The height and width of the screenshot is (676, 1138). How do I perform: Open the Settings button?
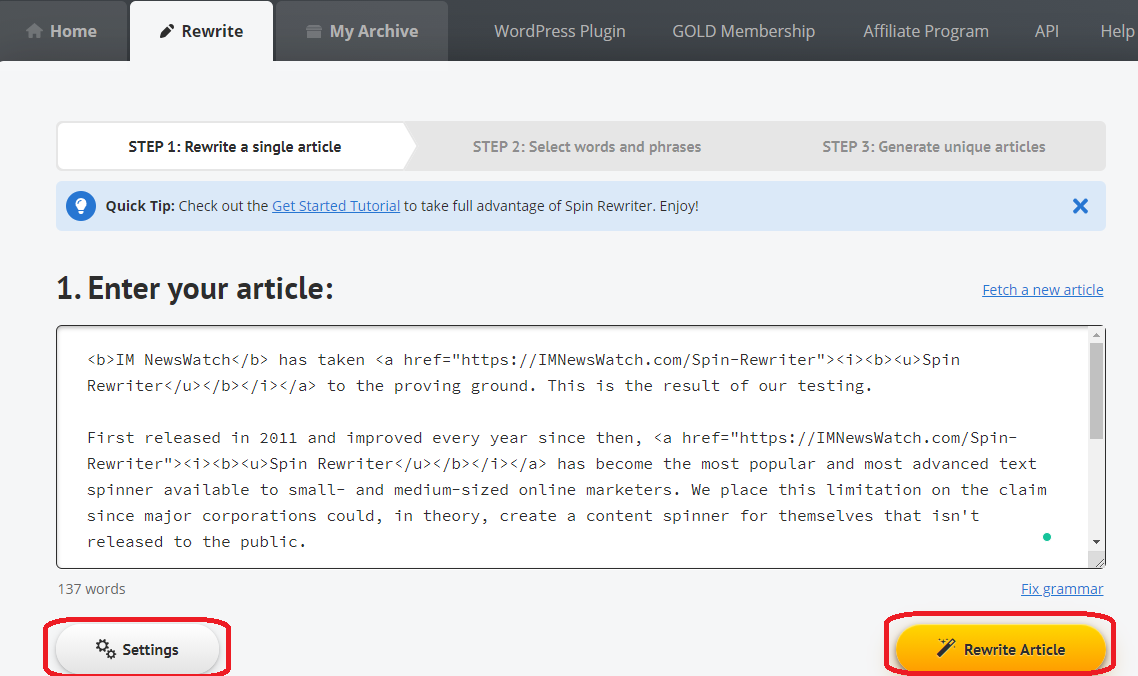pos(137,648)
